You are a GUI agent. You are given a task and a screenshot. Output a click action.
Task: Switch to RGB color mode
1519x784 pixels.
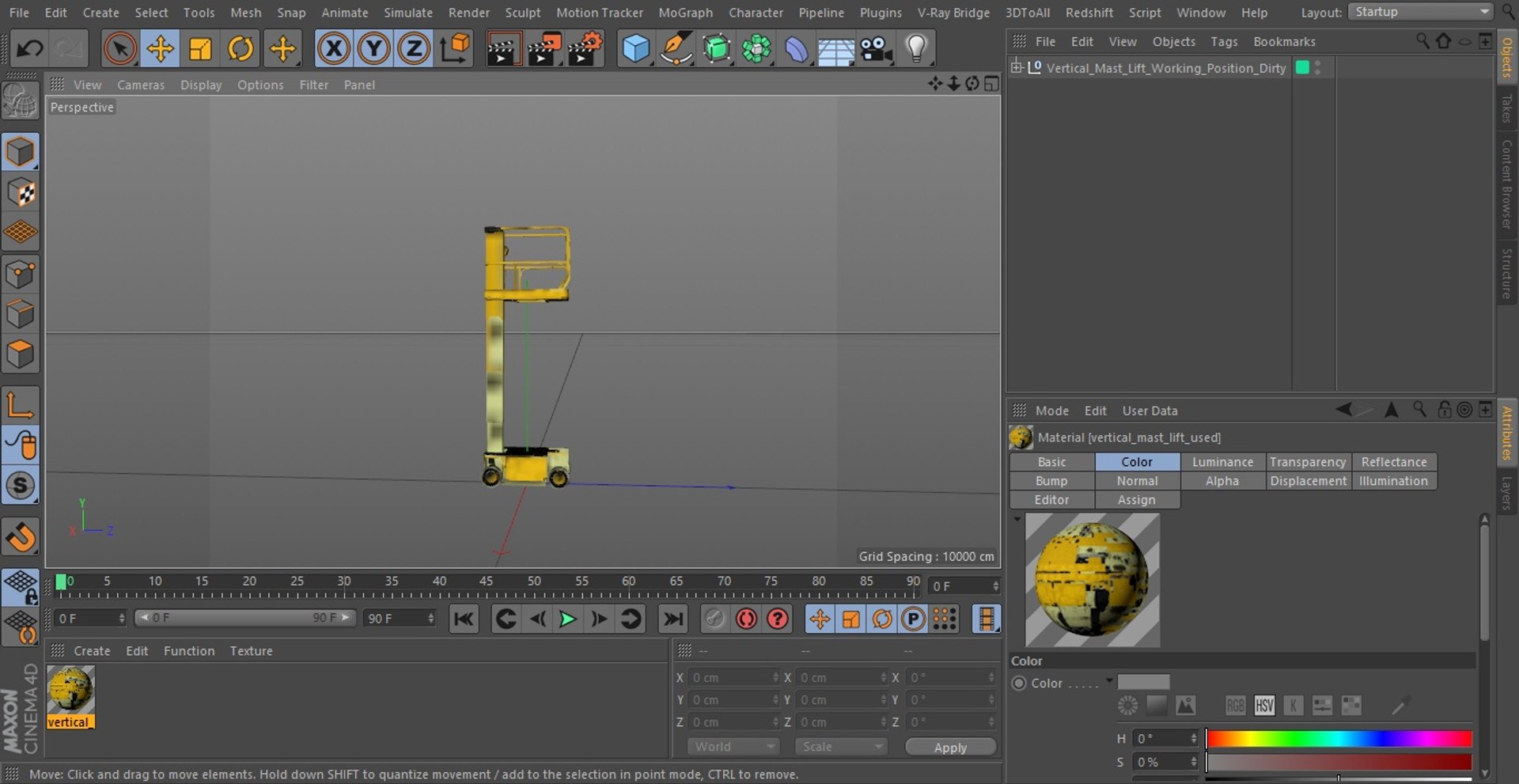tap(1235, 705)
